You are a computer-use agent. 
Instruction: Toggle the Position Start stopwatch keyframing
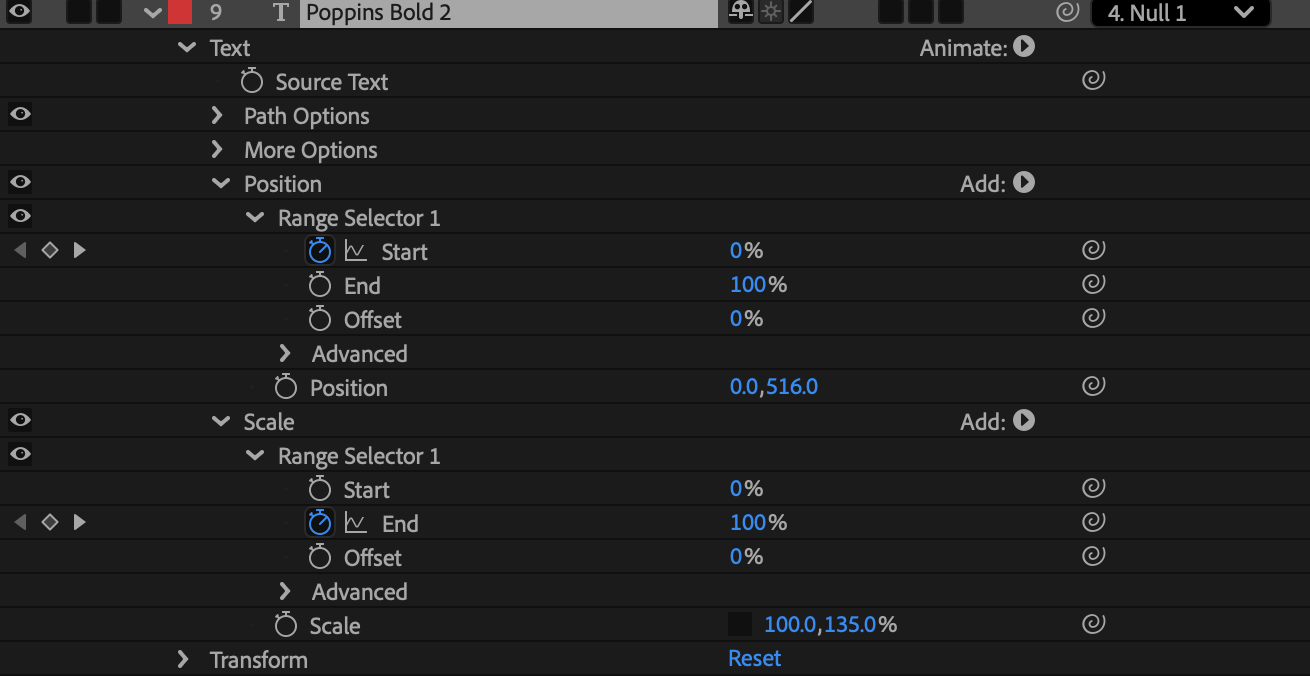pyautogui.click(x=320, y=251)
